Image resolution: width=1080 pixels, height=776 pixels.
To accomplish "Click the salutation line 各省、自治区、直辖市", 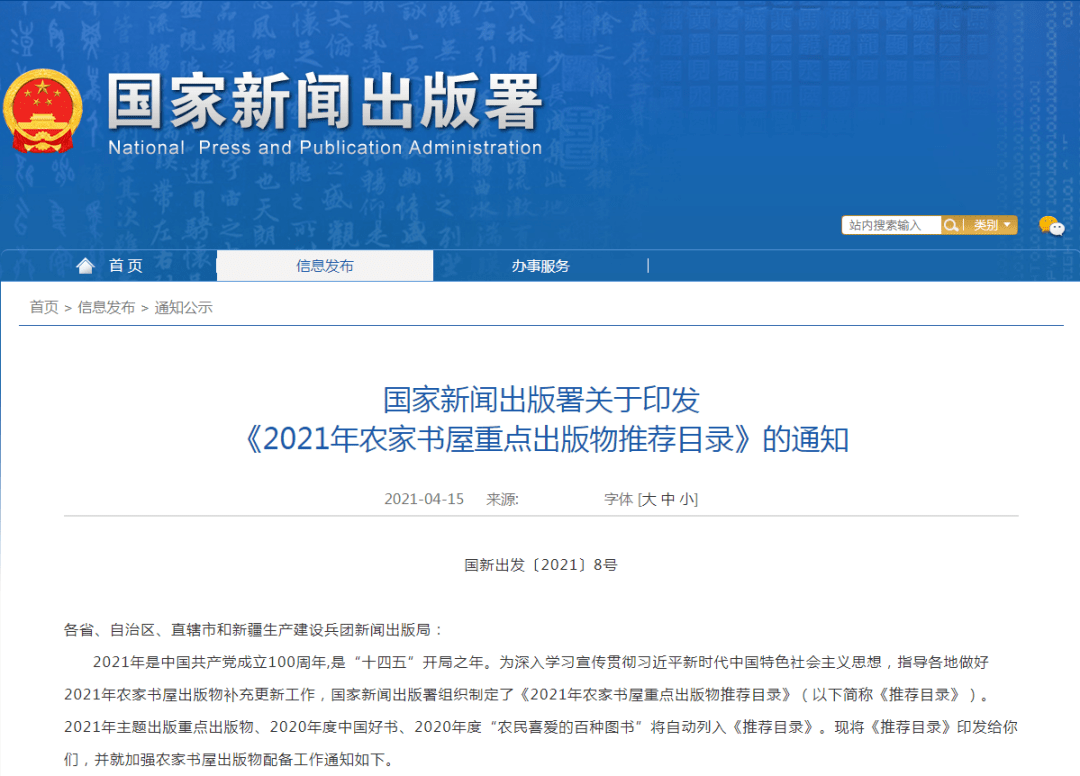I will click(x=253, y=630).
